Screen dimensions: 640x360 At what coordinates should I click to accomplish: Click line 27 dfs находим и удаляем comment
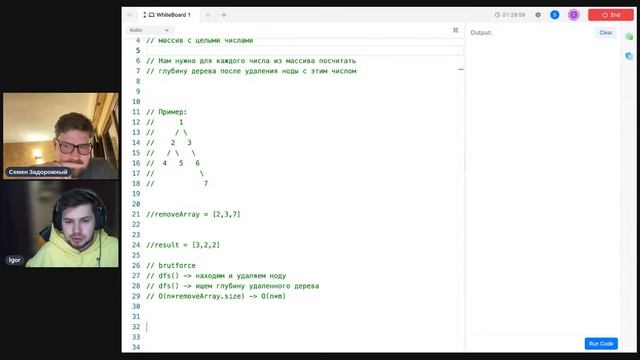pyautogui.click(x=216, y=276)
